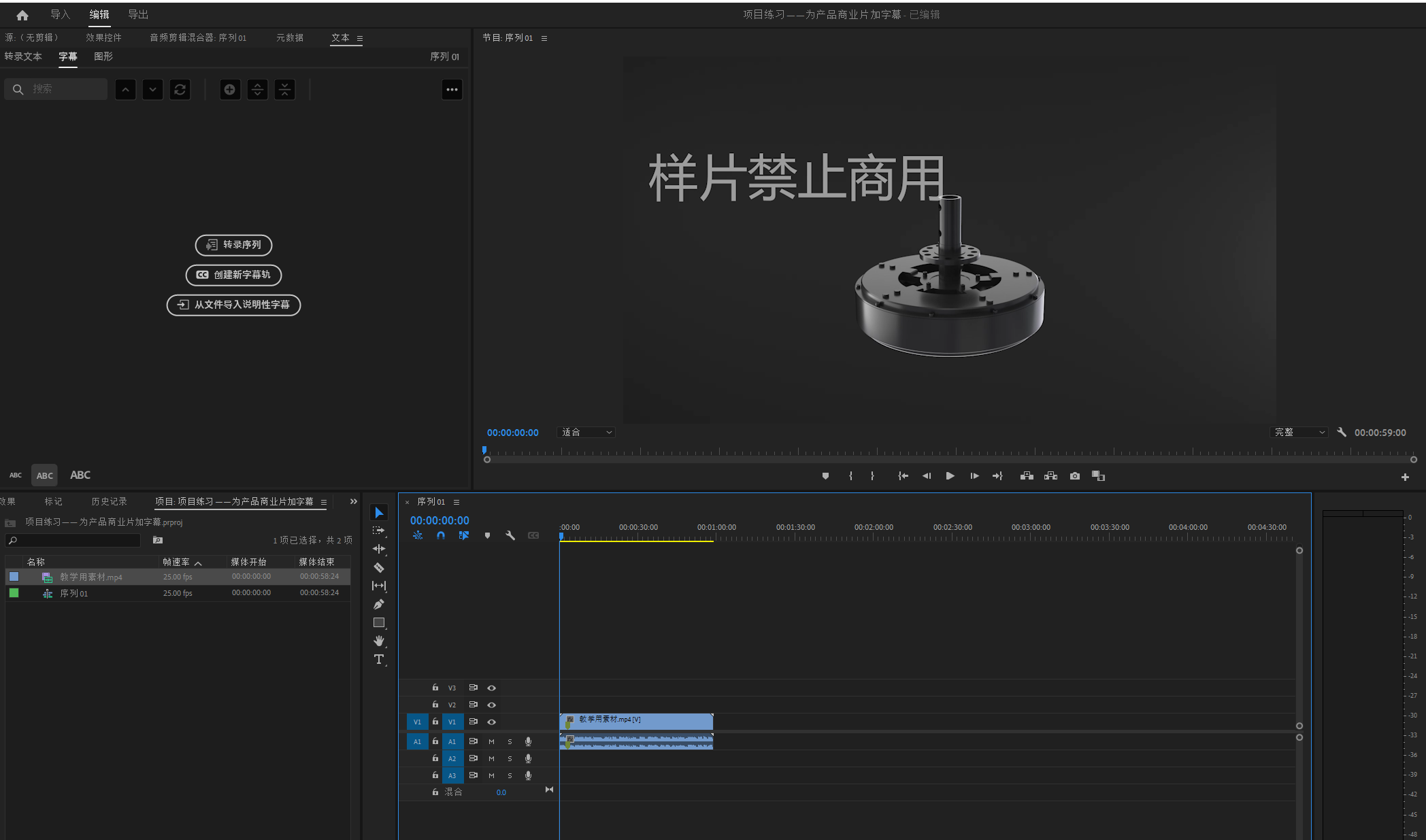Image resolution: width=1426 pixels, height=840 pixels.
Task: Hide track V1 with eye icon
Action: [491, 722]
